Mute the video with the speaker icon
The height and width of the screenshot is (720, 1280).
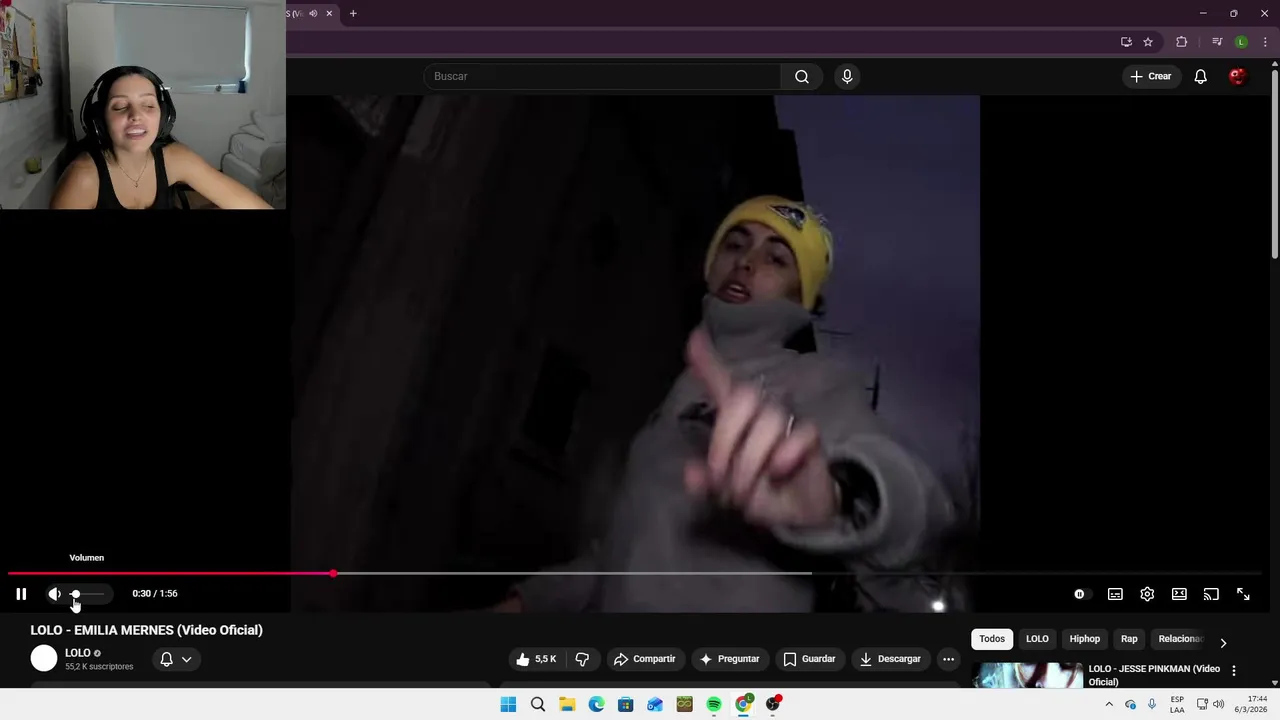point(54,594)
